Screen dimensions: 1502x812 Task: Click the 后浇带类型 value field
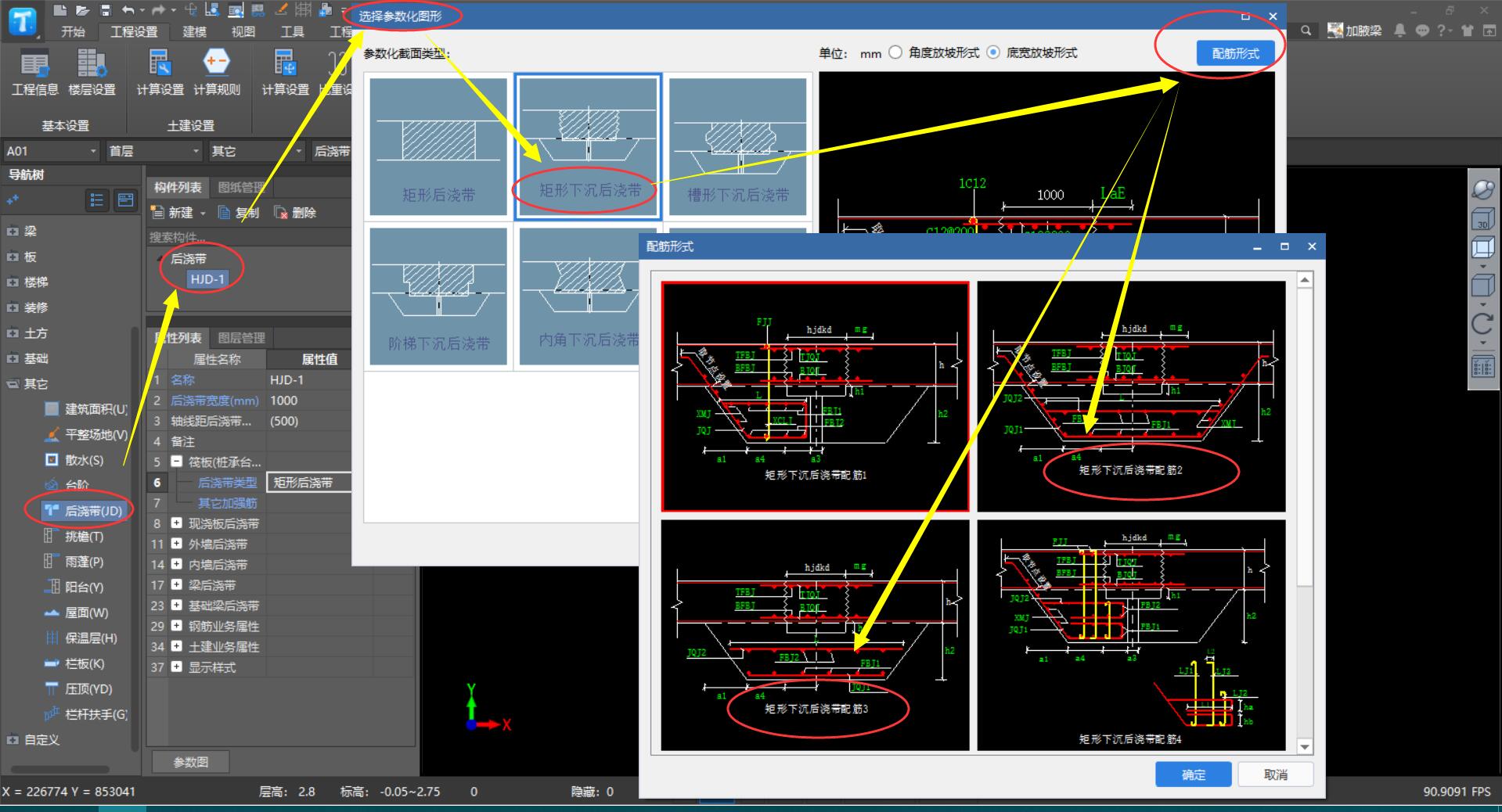click(308, 483)
